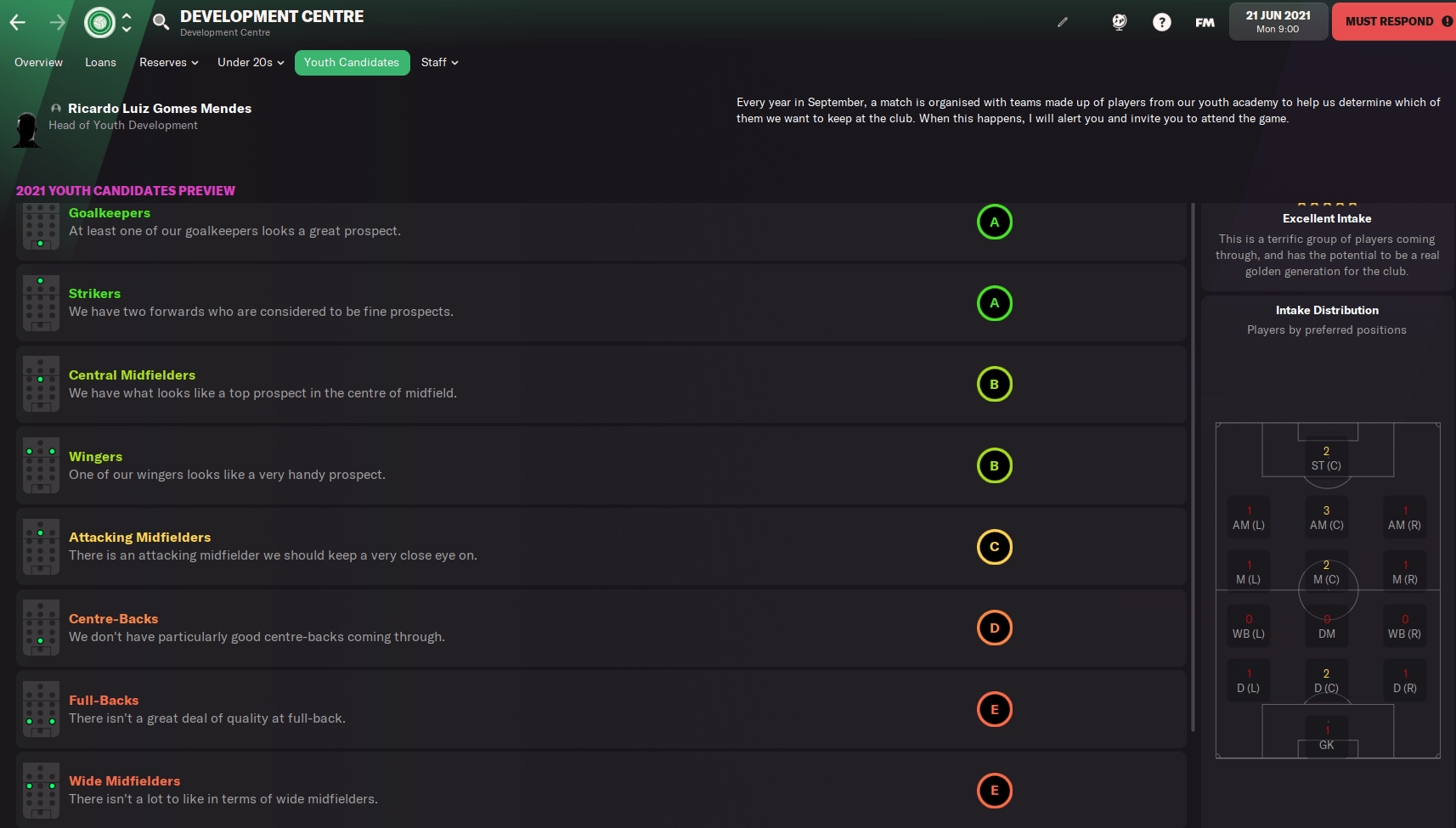Click Central Midfielders position pitch icon
Image resolution: width=1456 pixels, height=828 pixels.
(x=41, y=384)
